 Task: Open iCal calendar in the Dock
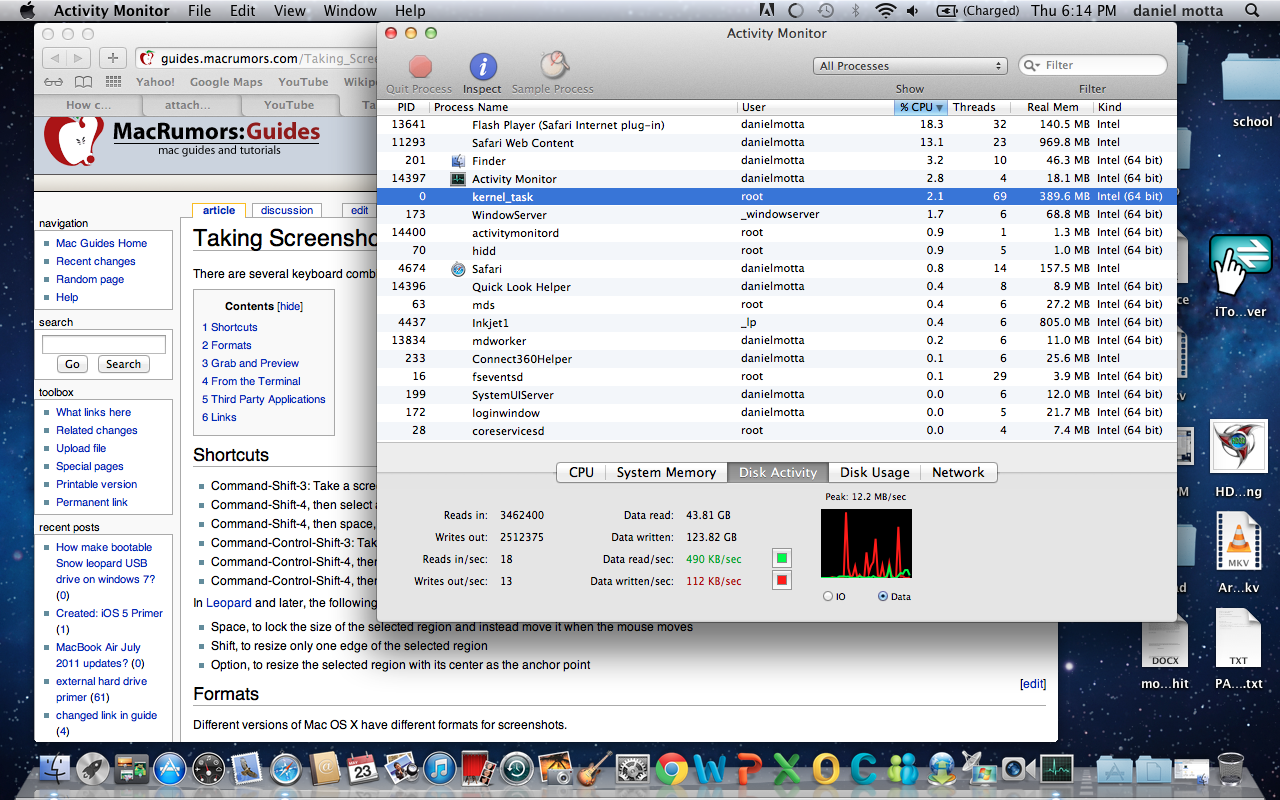tap(362, 769)
